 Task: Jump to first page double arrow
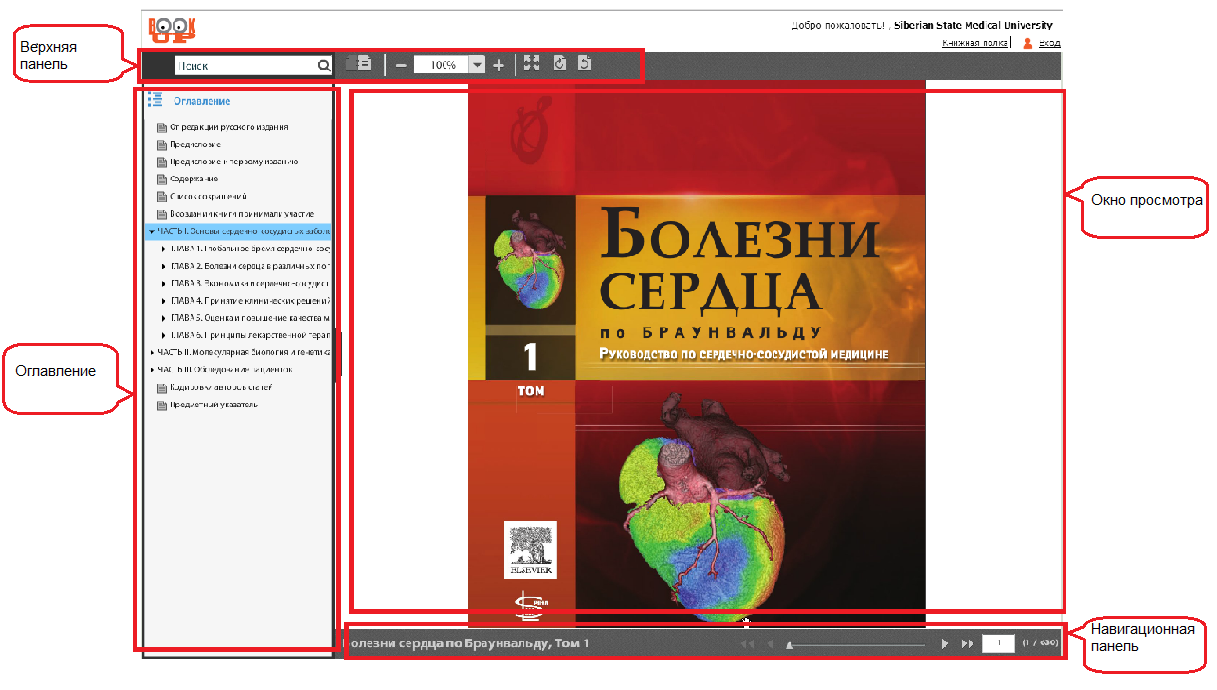tap(746, 644)
